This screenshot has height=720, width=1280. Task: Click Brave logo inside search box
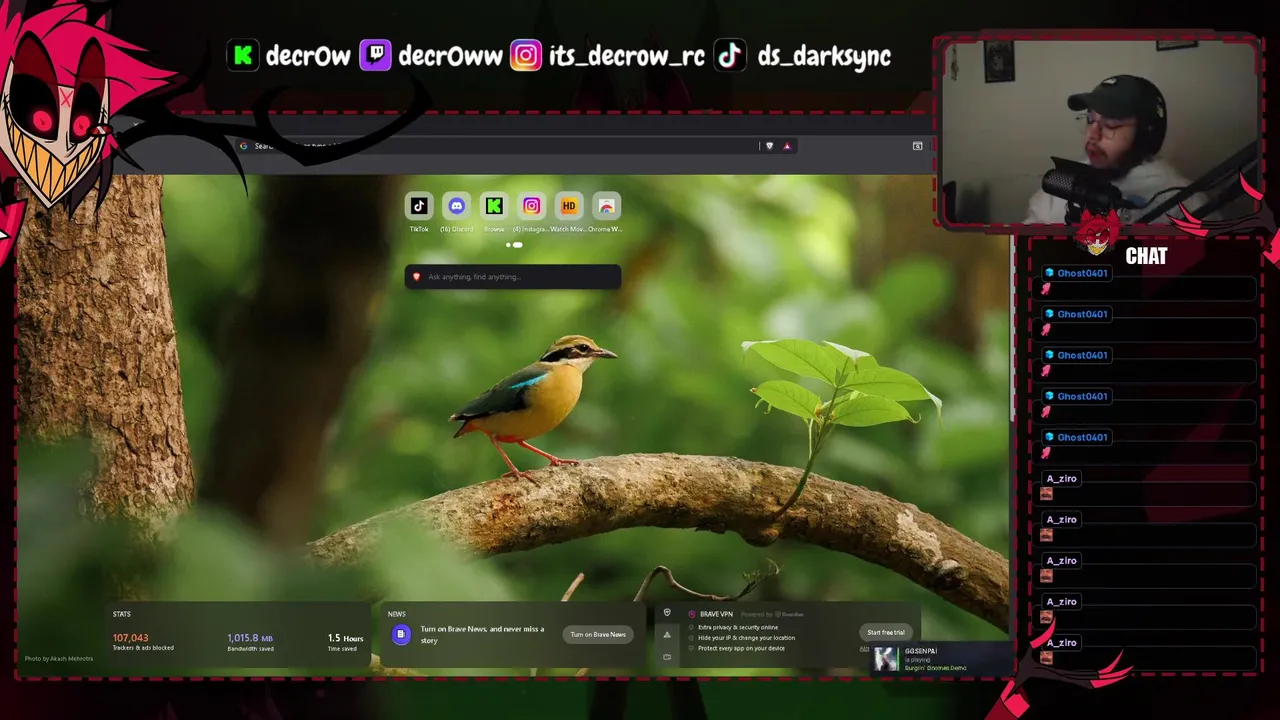click(416, 277)
